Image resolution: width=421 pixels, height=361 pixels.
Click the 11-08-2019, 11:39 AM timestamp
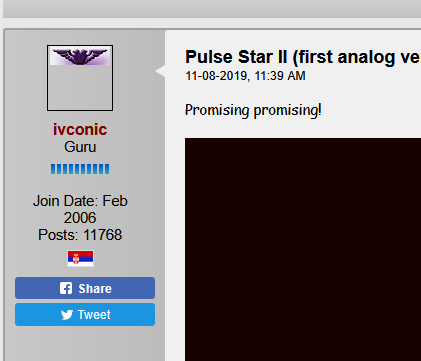point(245,76)
